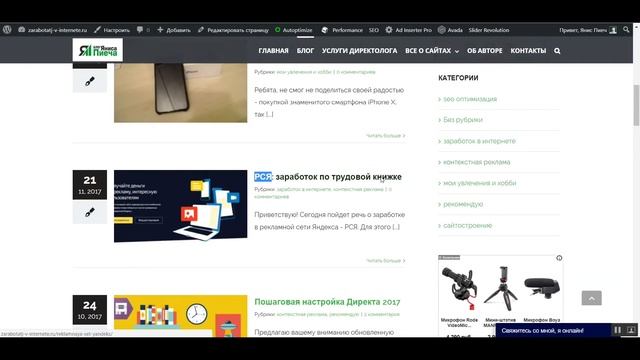The width and height of the screenshot is (640, 360).
Task: Open the мои увлечения и хобби category
Action: click(479, 183)
